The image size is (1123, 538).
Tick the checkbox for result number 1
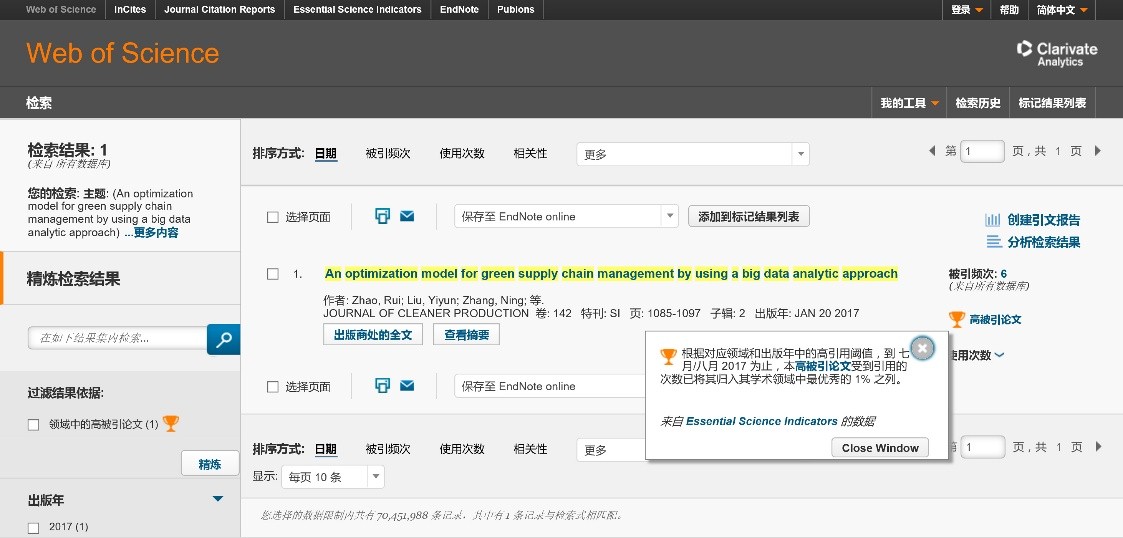pos(273,274)
